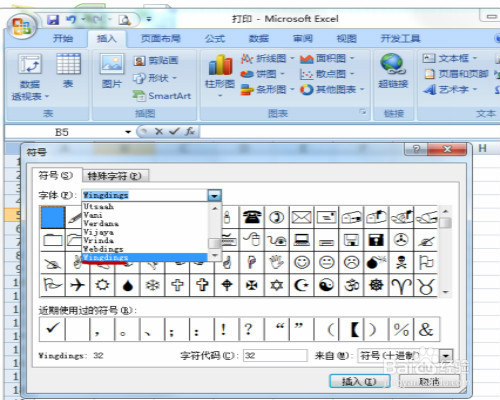
Task: Select the Special Characters (特殊字符) tab
Action: (x=115, y=176)
